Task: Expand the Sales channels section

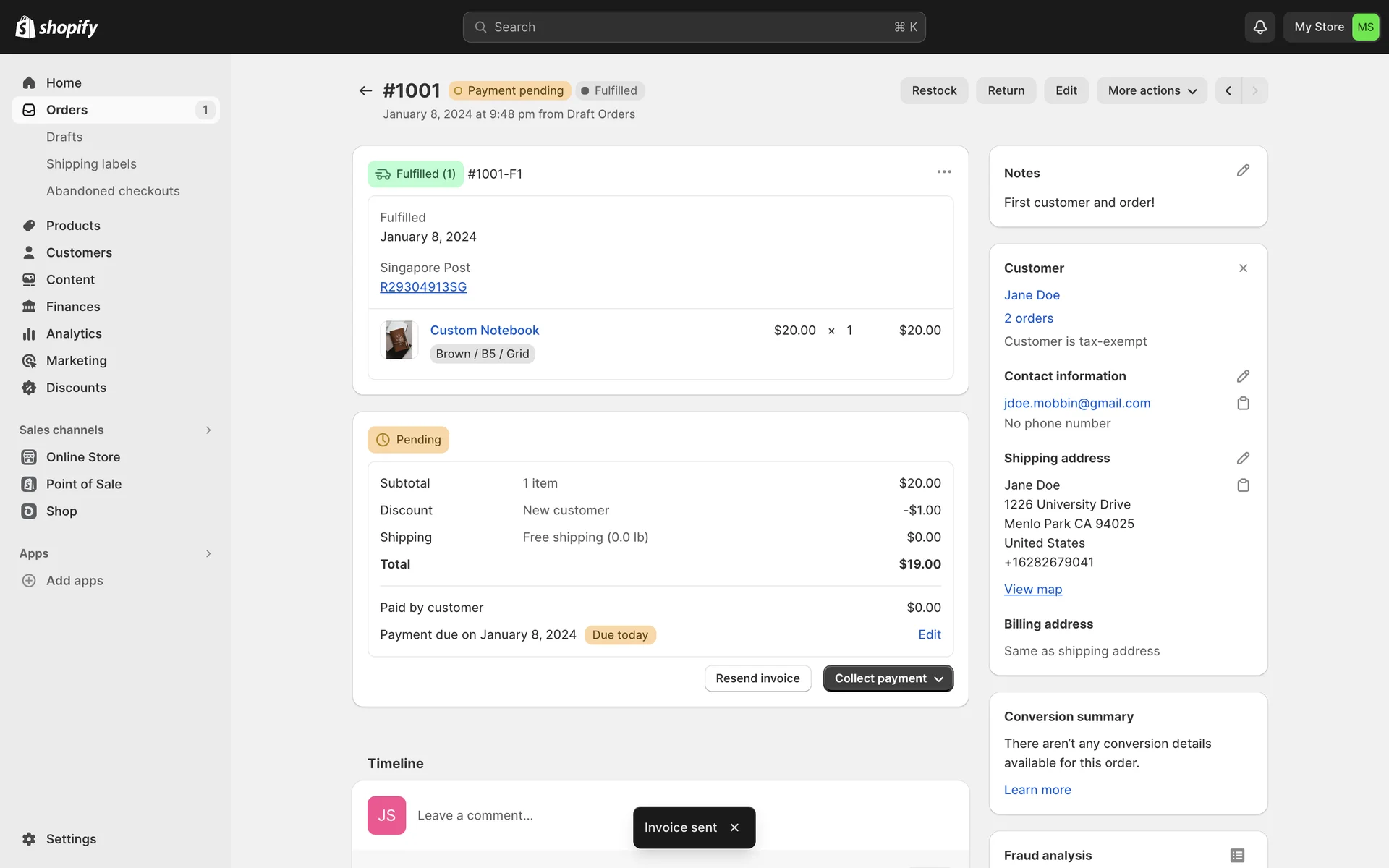Action: tap(208, 430)
